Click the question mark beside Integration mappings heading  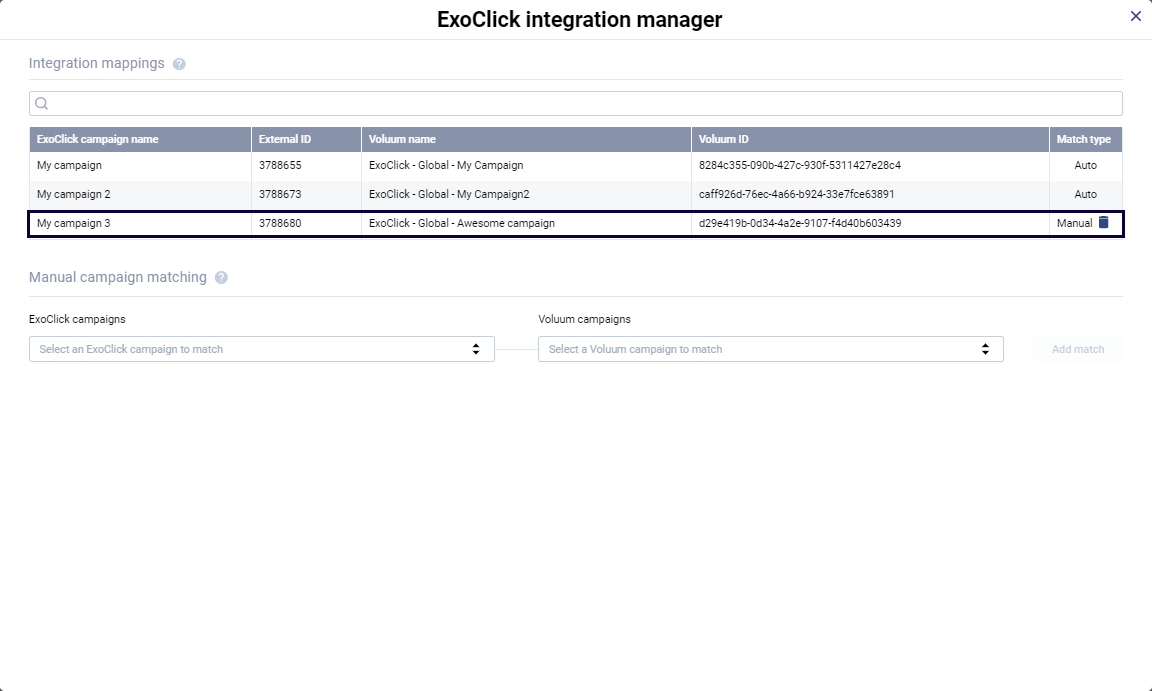pos(180,63)
